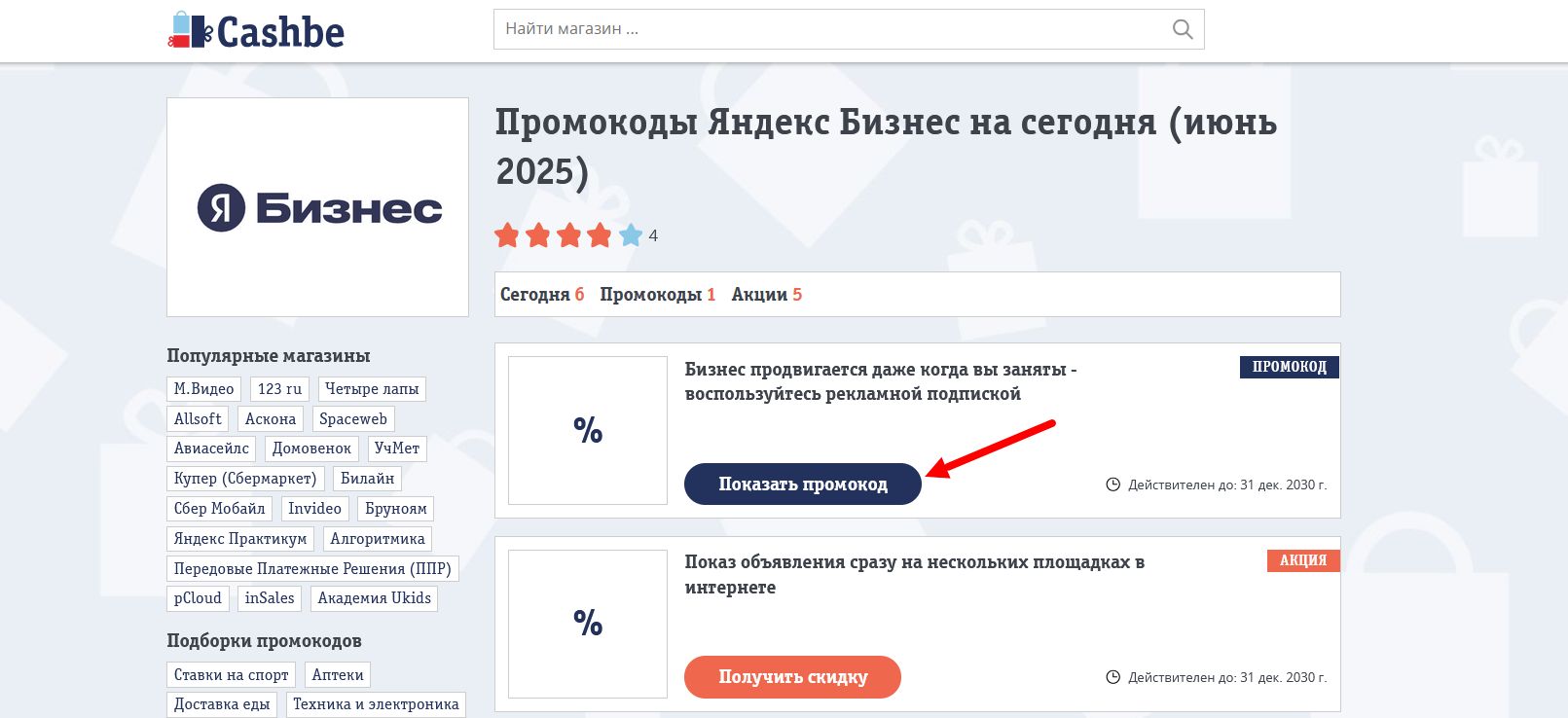
Task: Select the 'Акции 5' tab
Action: click(x=767, y=295)
